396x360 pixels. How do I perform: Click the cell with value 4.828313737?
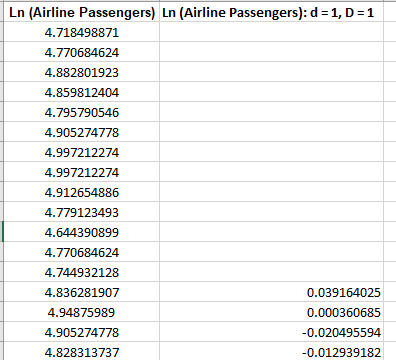point(82,352)
